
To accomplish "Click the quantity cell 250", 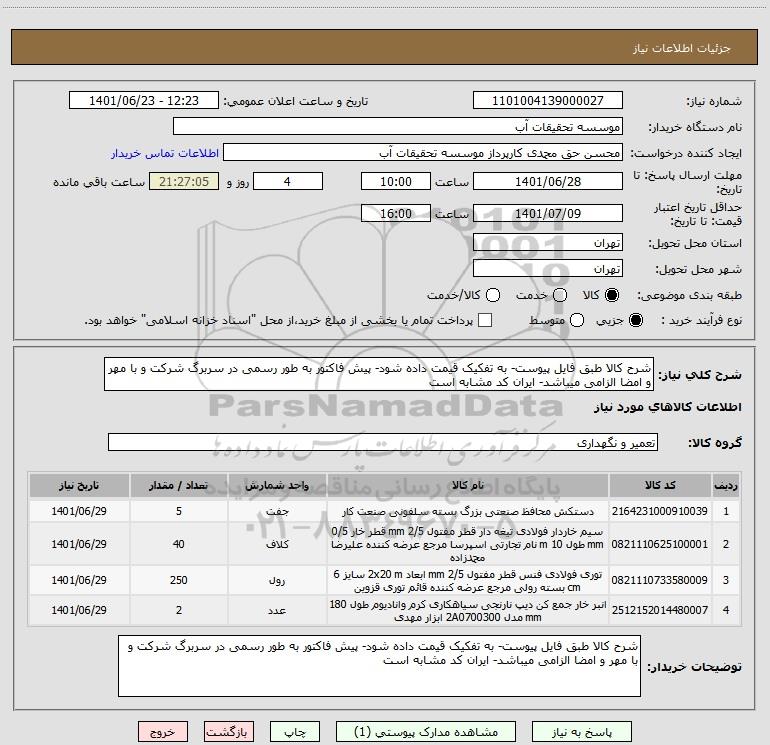I will [179, 580].
